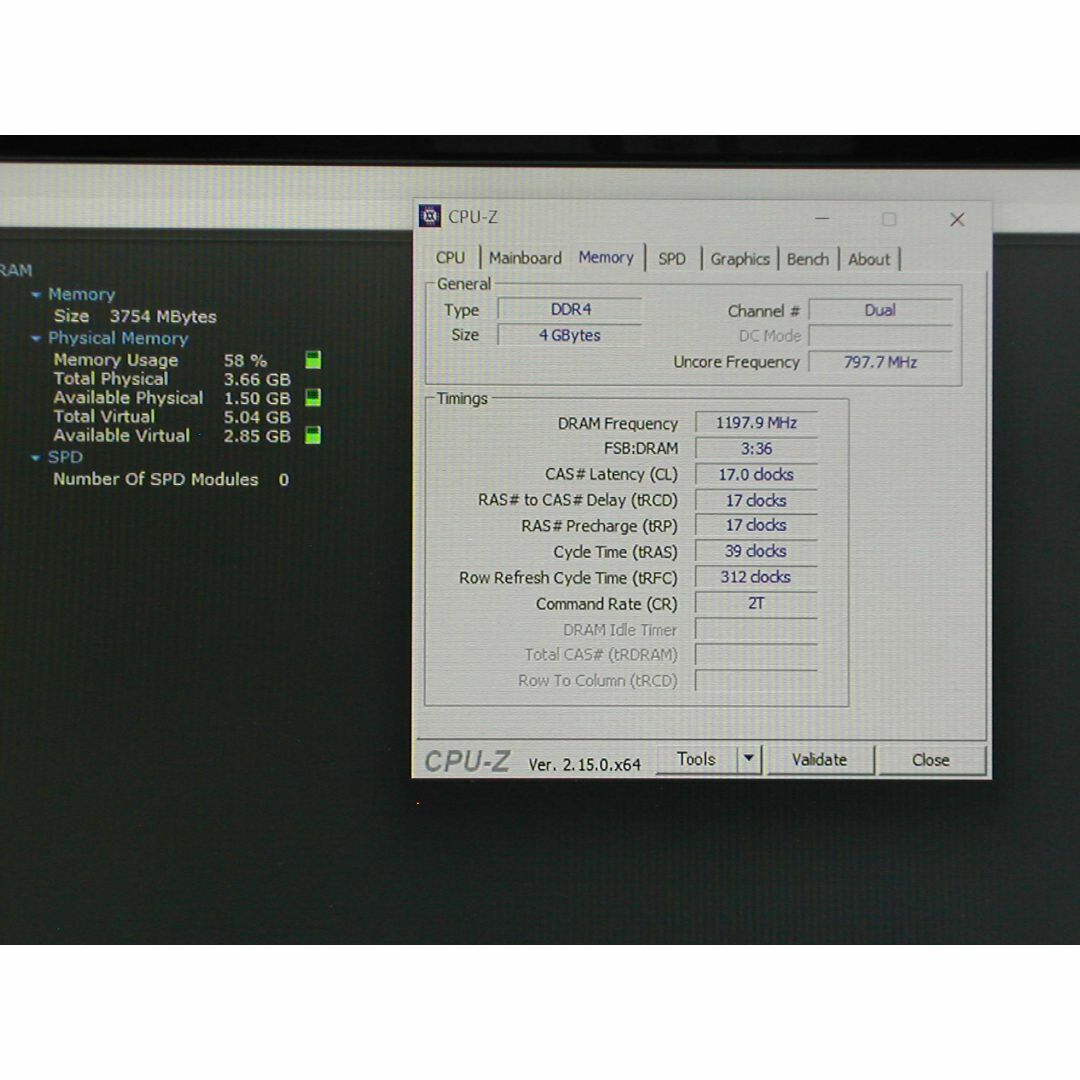Open the Tools dropdown arrow

tap(749, 760)
